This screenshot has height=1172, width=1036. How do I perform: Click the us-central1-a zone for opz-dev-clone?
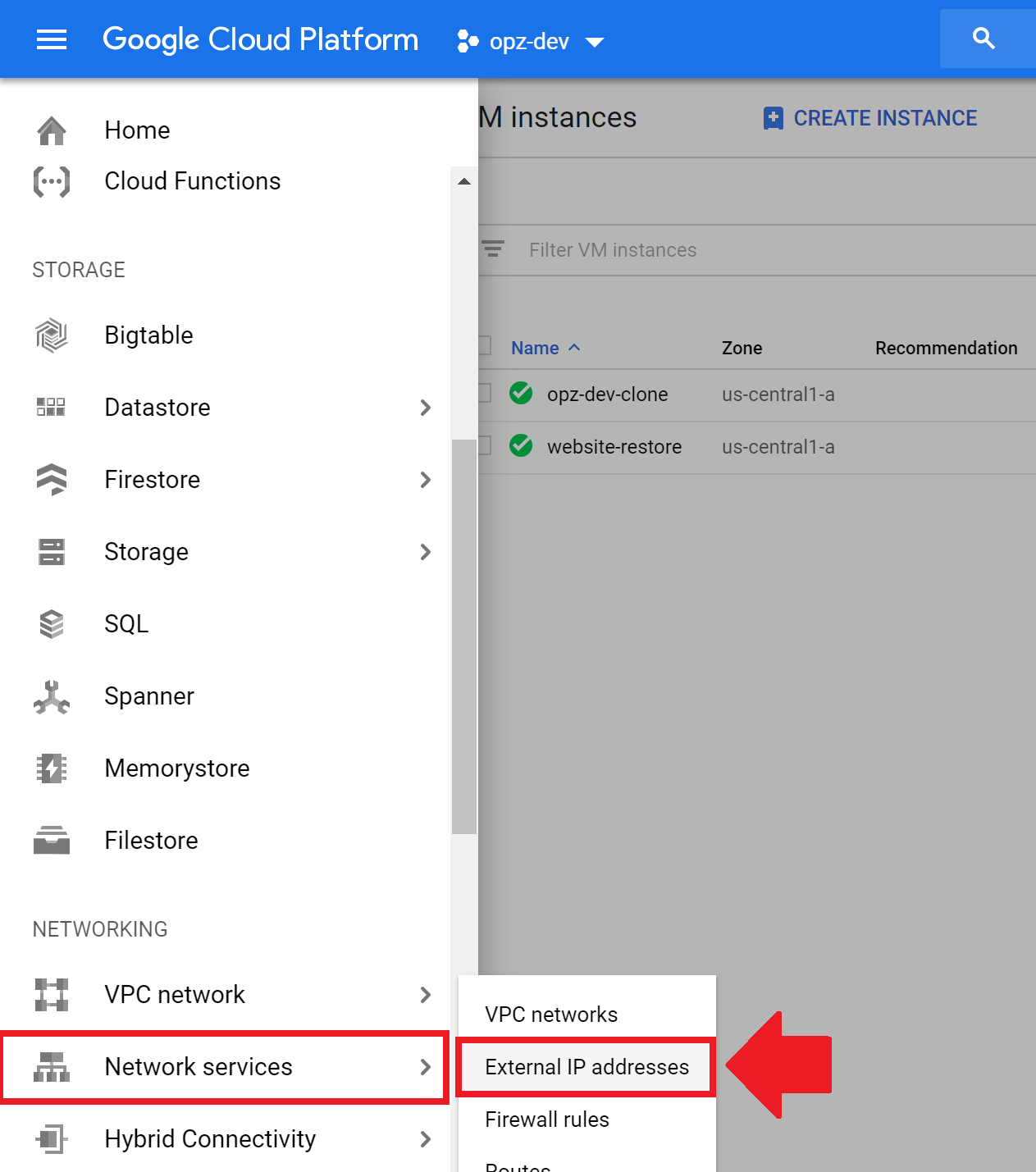point(778,394)
